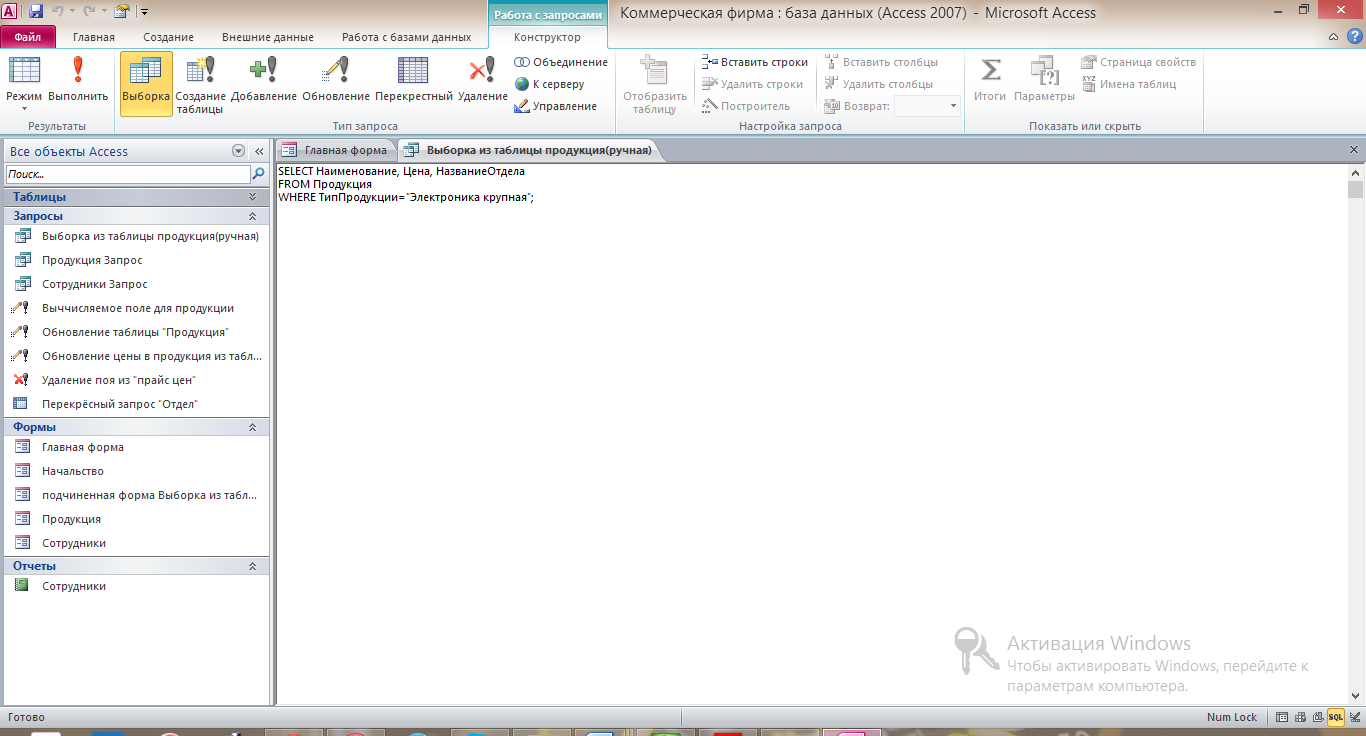Screen dimensions: 1366x736
Task: Select SQL view icon in status bar
Action: (1336, 717)
